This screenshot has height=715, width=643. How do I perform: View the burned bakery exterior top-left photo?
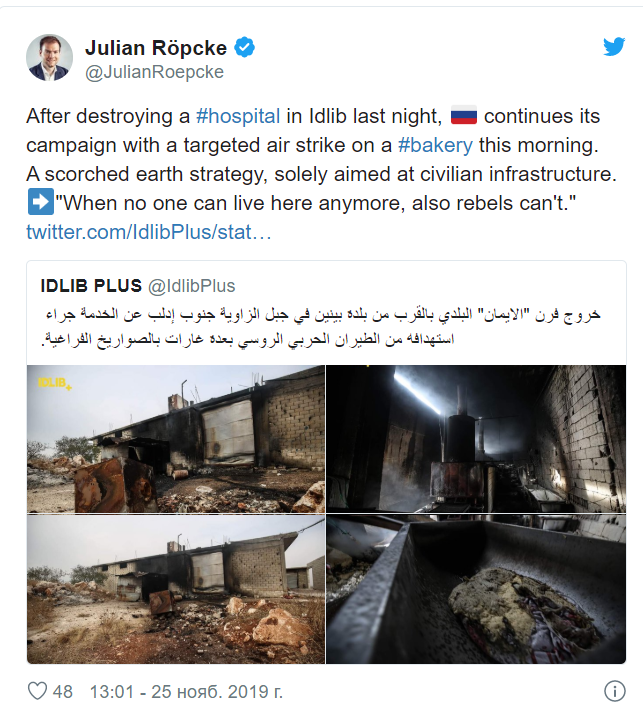tap(176, 439)
